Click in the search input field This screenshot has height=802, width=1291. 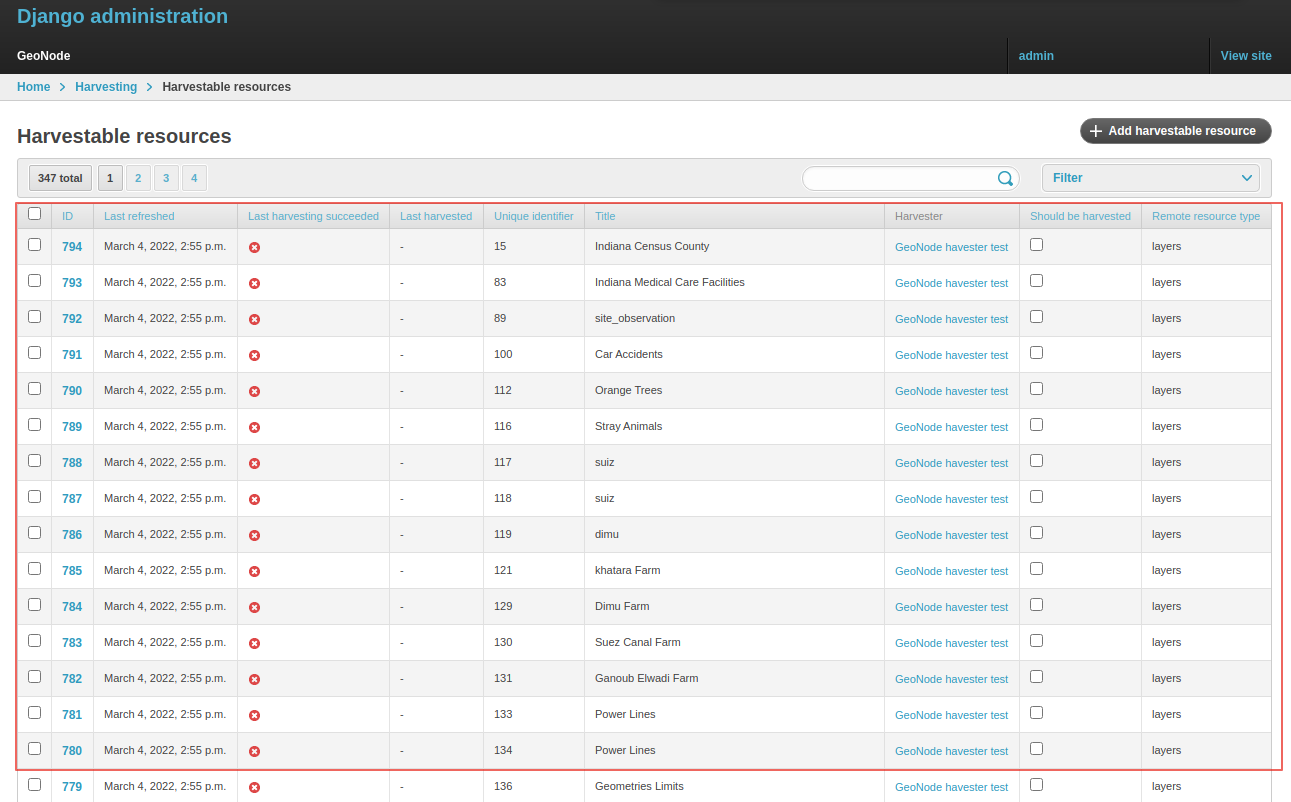900,178
